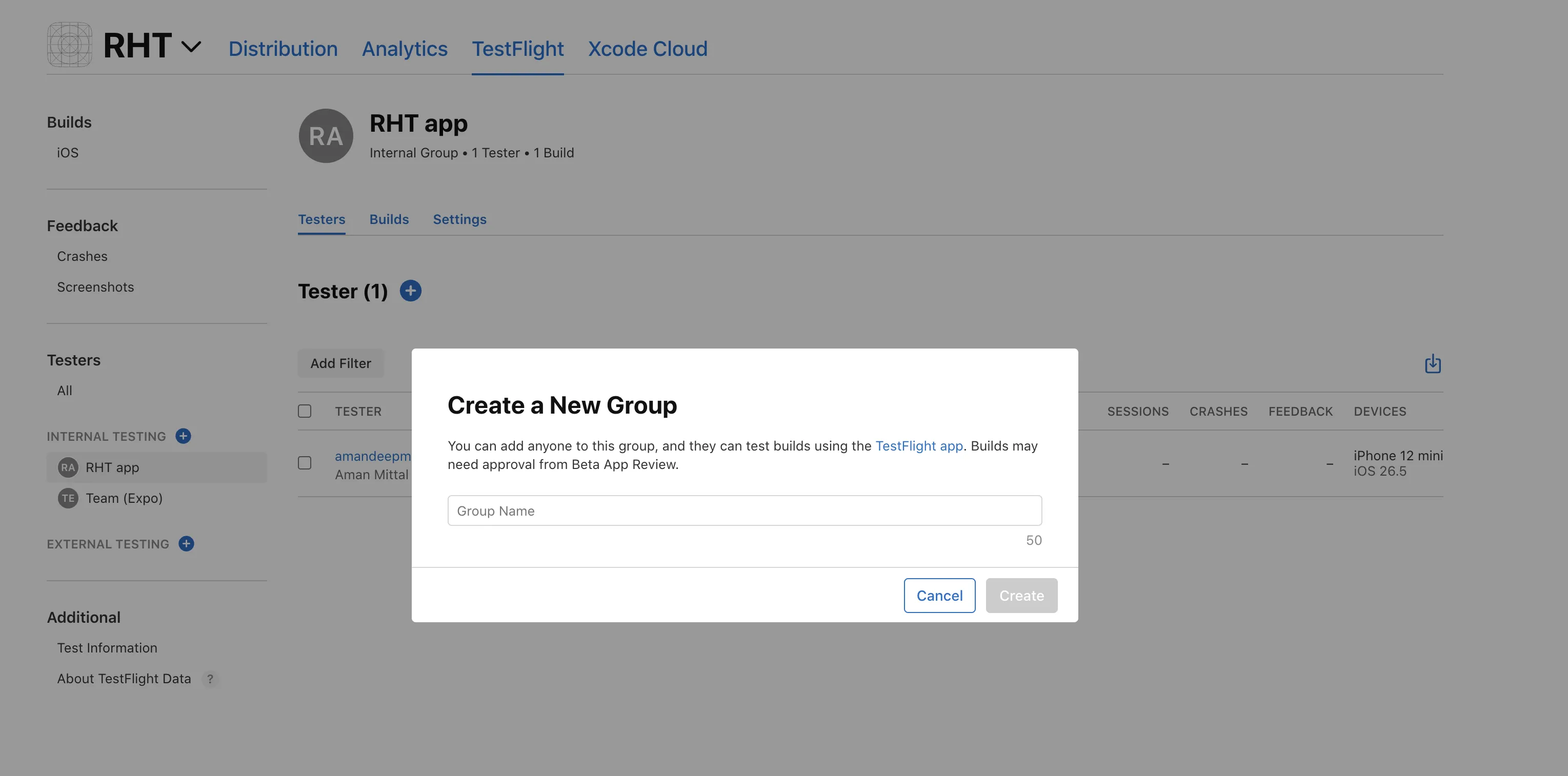Image resolution: width=1568 pixels, height=776 pixels.
Task: Sort by TESTER column header
Action: (x=358, y=412)
